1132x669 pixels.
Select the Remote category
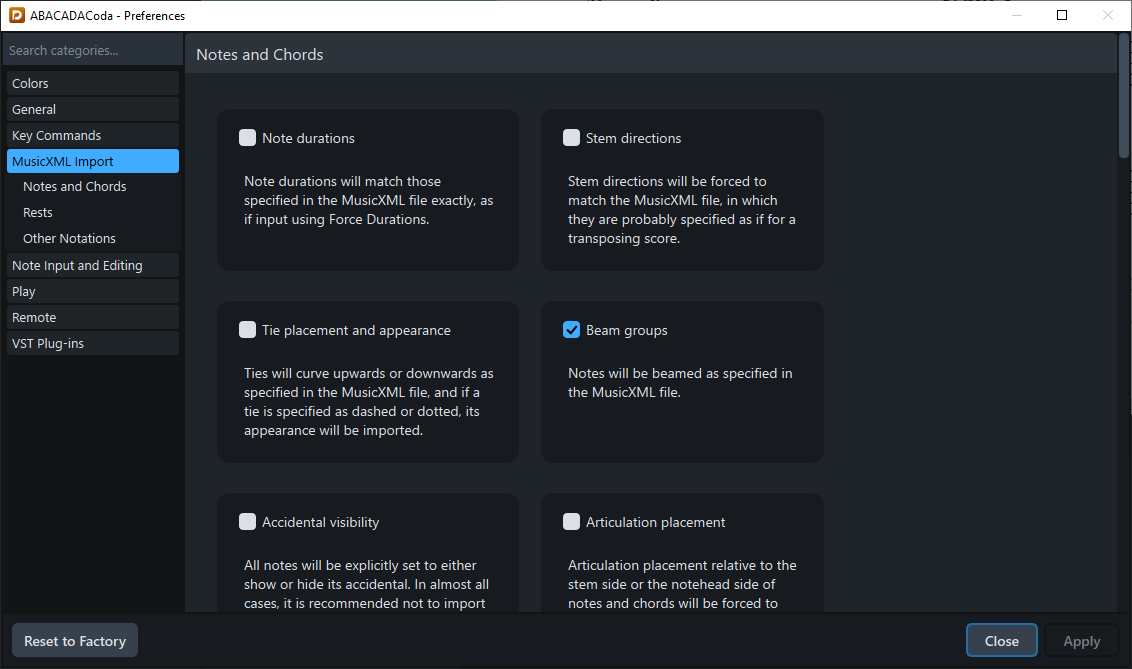tap(92, 317)
